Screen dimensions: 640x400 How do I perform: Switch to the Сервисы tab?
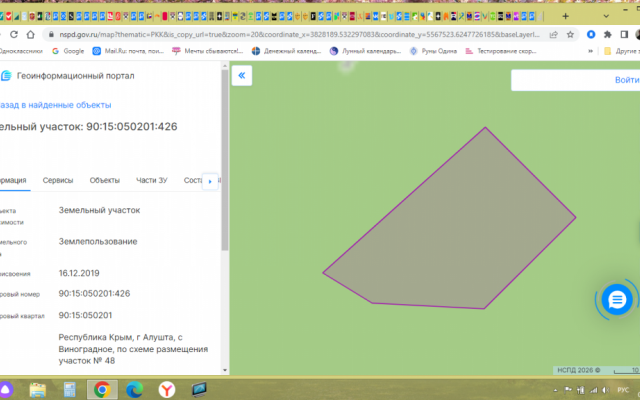click(x=57, y=180)
